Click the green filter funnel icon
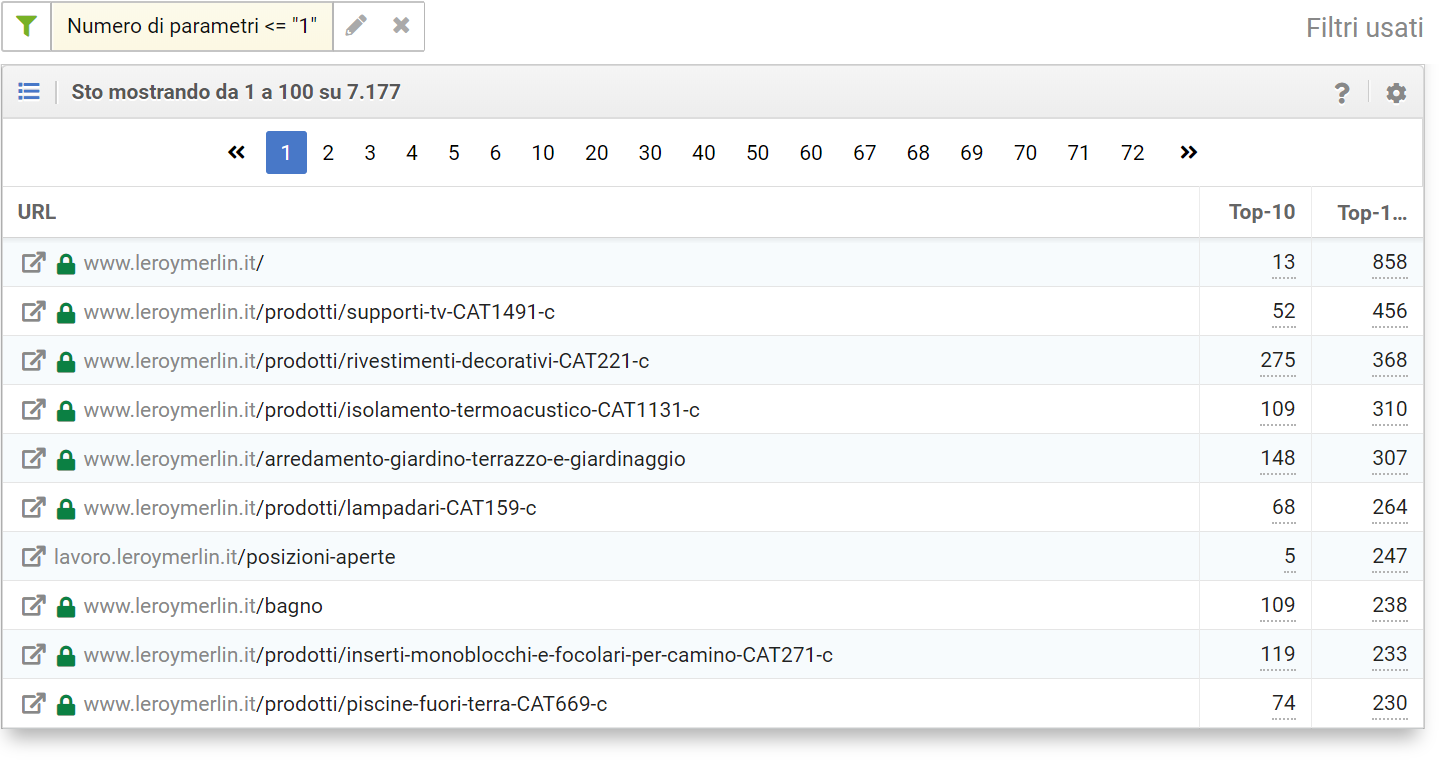The height and width of the screenshot is (768, 1443). [26, 26]
